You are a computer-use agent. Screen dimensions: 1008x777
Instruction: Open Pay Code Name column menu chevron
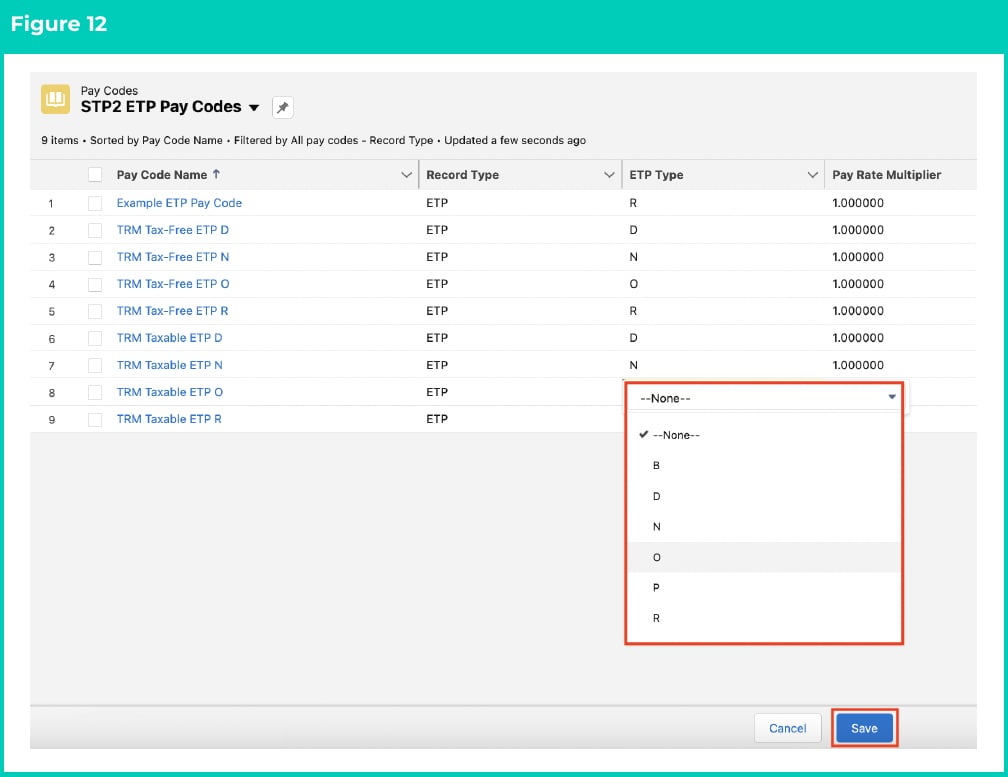(x=406, y=175)
